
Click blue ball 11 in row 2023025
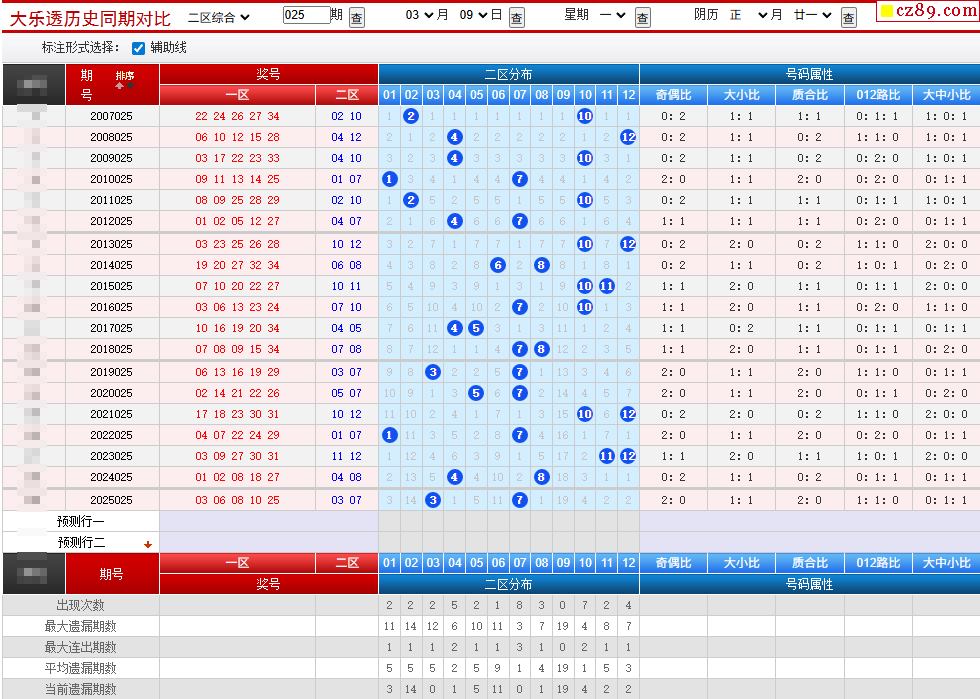pos(607,456)
